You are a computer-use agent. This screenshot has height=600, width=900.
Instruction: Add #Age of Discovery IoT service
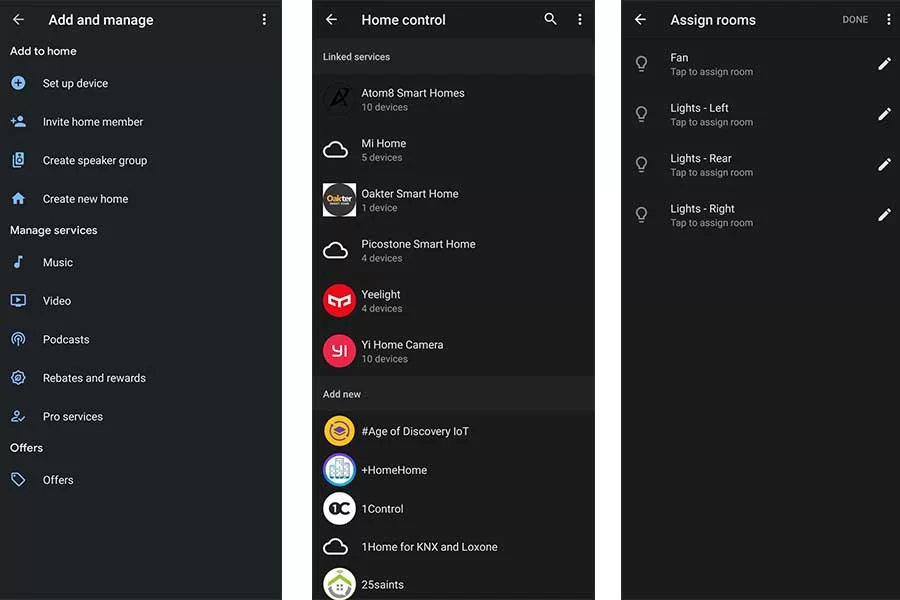[453, 431]
